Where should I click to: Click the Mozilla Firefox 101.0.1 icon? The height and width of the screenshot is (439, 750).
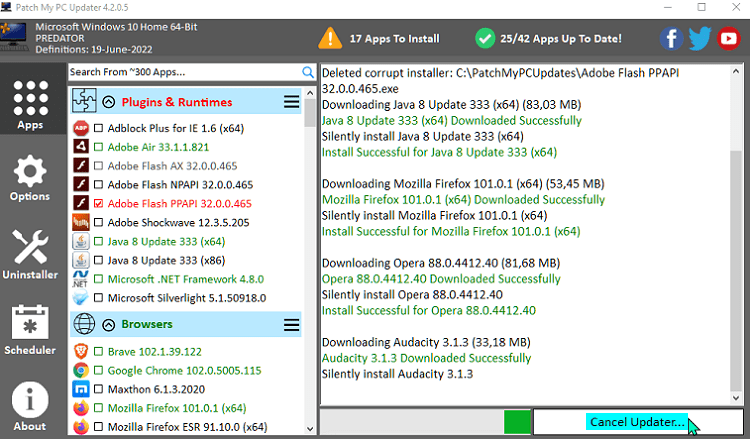coord(81,408)
